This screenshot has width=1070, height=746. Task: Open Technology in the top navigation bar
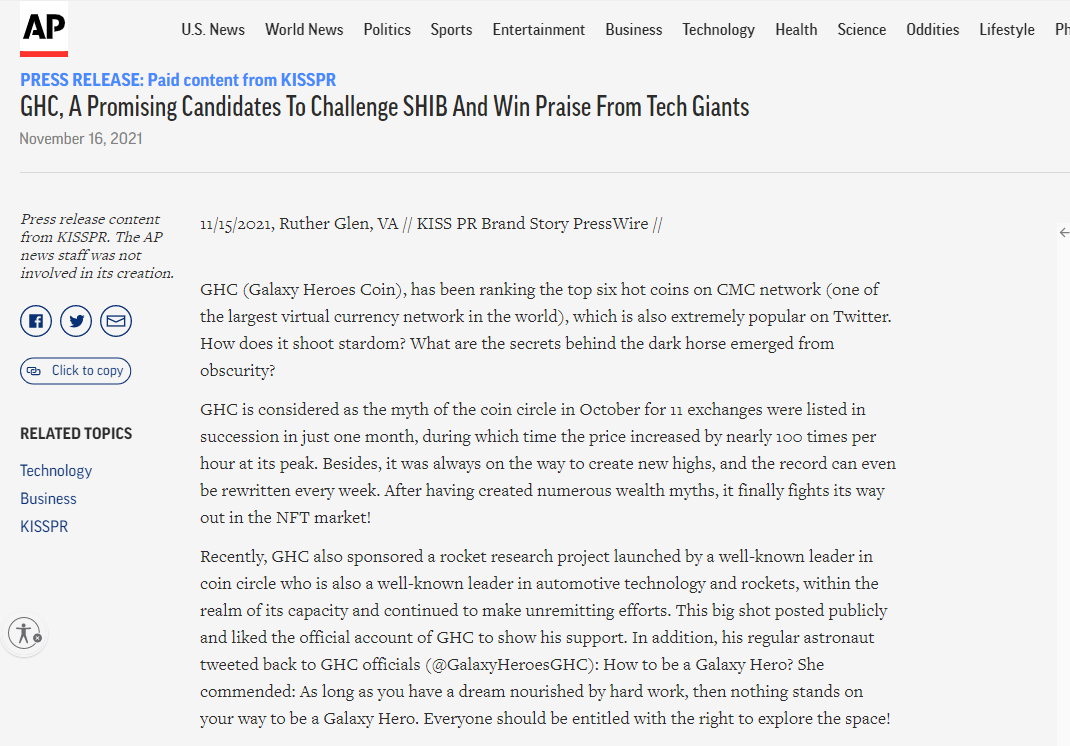(718, 29)
